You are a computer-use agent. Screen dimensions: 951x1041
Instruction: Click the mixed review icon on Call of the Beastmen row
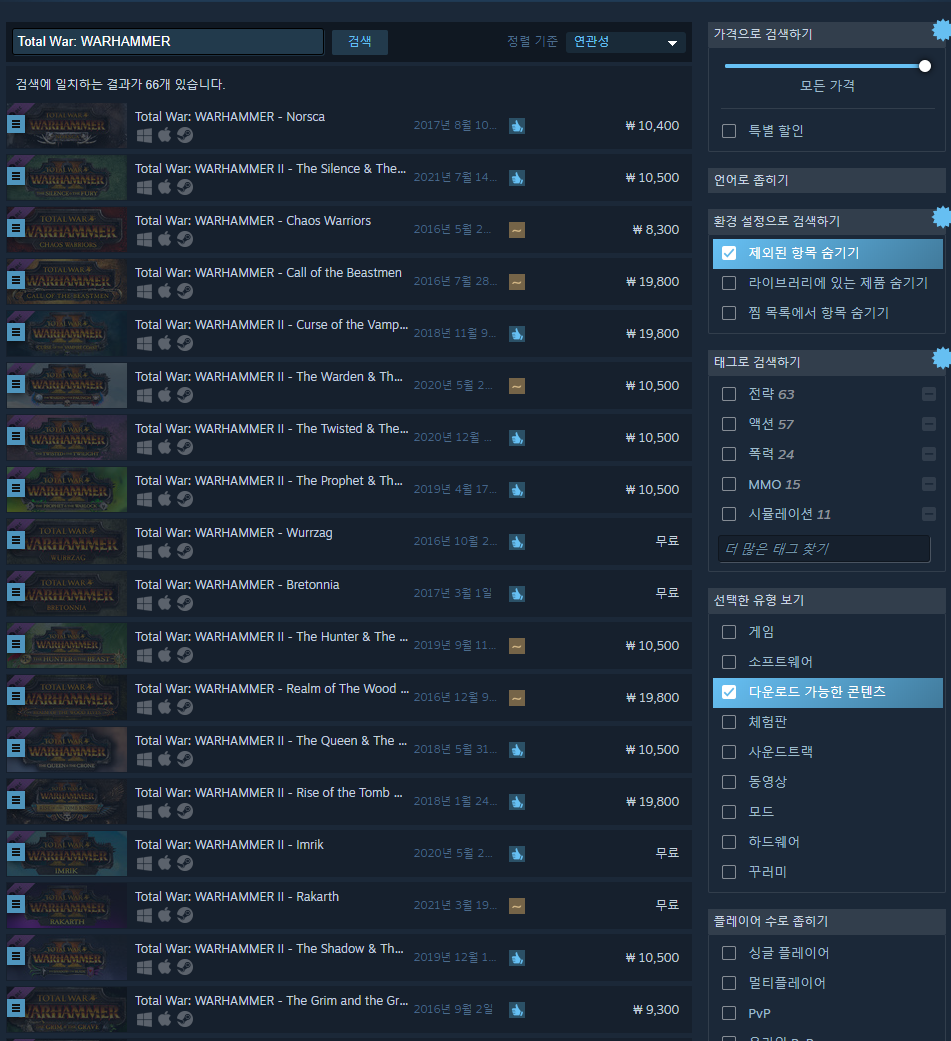pyautogui.click(x=517, y=282)
